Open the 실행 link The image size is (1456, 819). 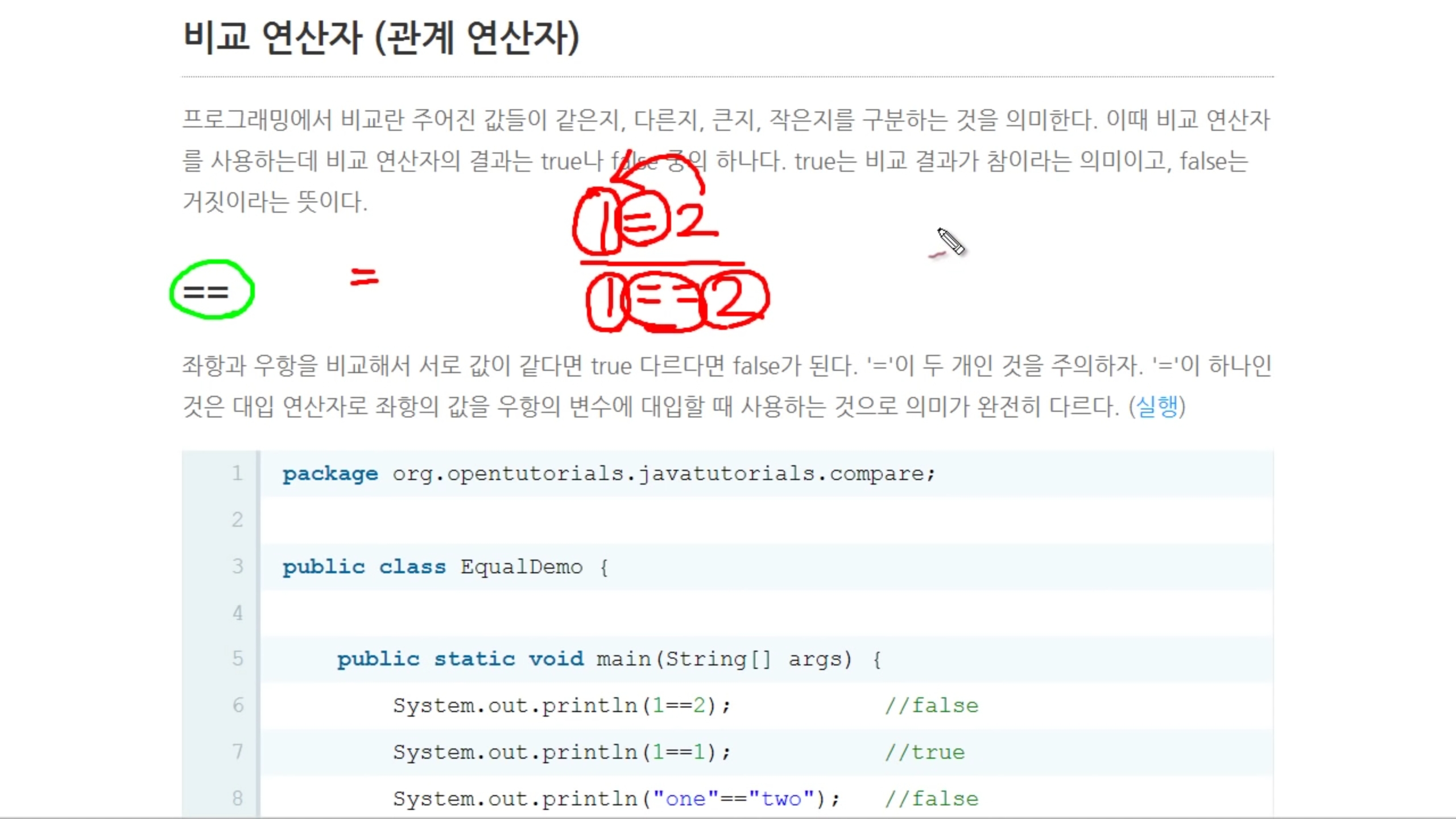click(x=1157, y=406)
